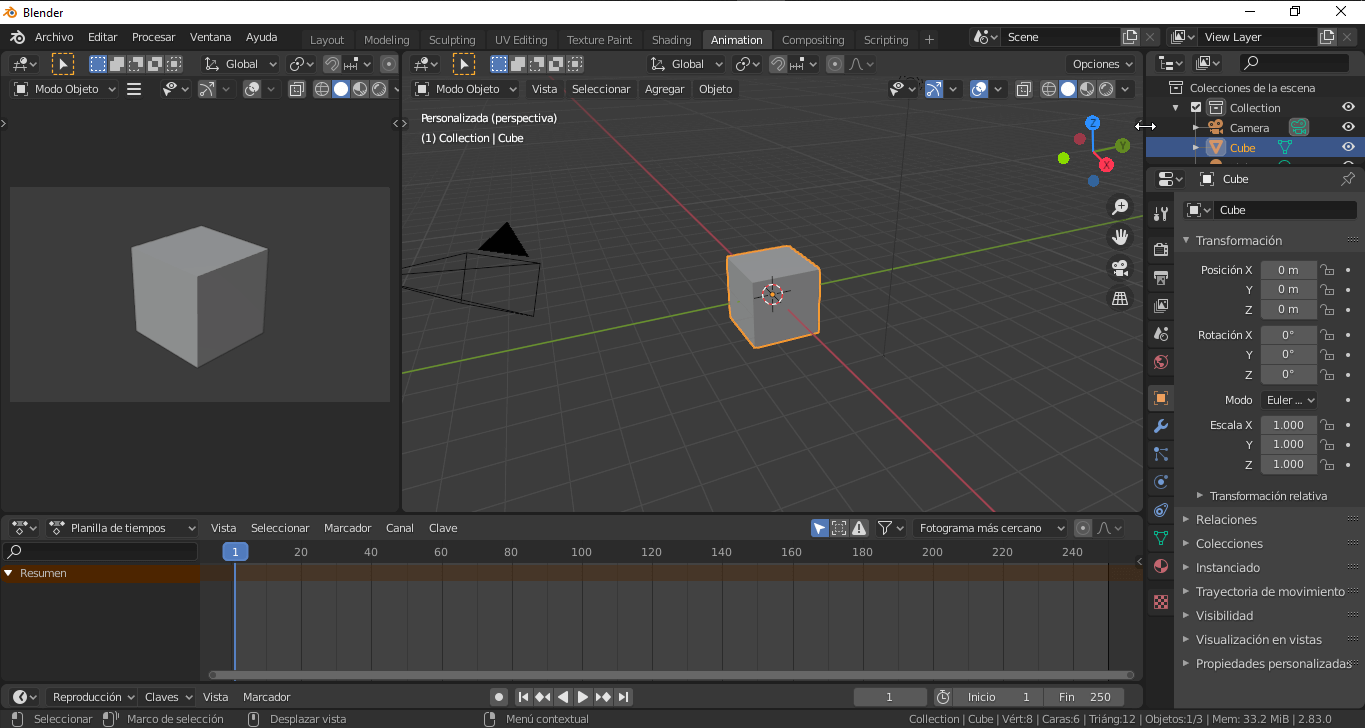Toggle the Collection checkbox in the Outliner
This screenshot has height=728, width=1365.
tap(1196, 107)
